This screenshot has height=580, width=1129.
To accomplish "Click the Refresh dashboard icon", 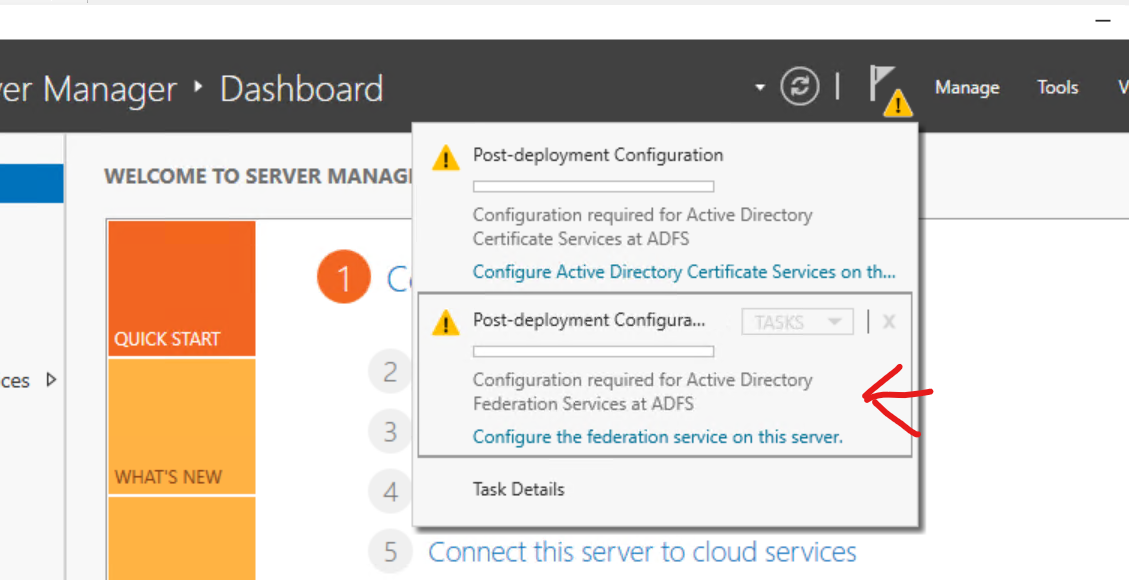I will coord(799,87).
